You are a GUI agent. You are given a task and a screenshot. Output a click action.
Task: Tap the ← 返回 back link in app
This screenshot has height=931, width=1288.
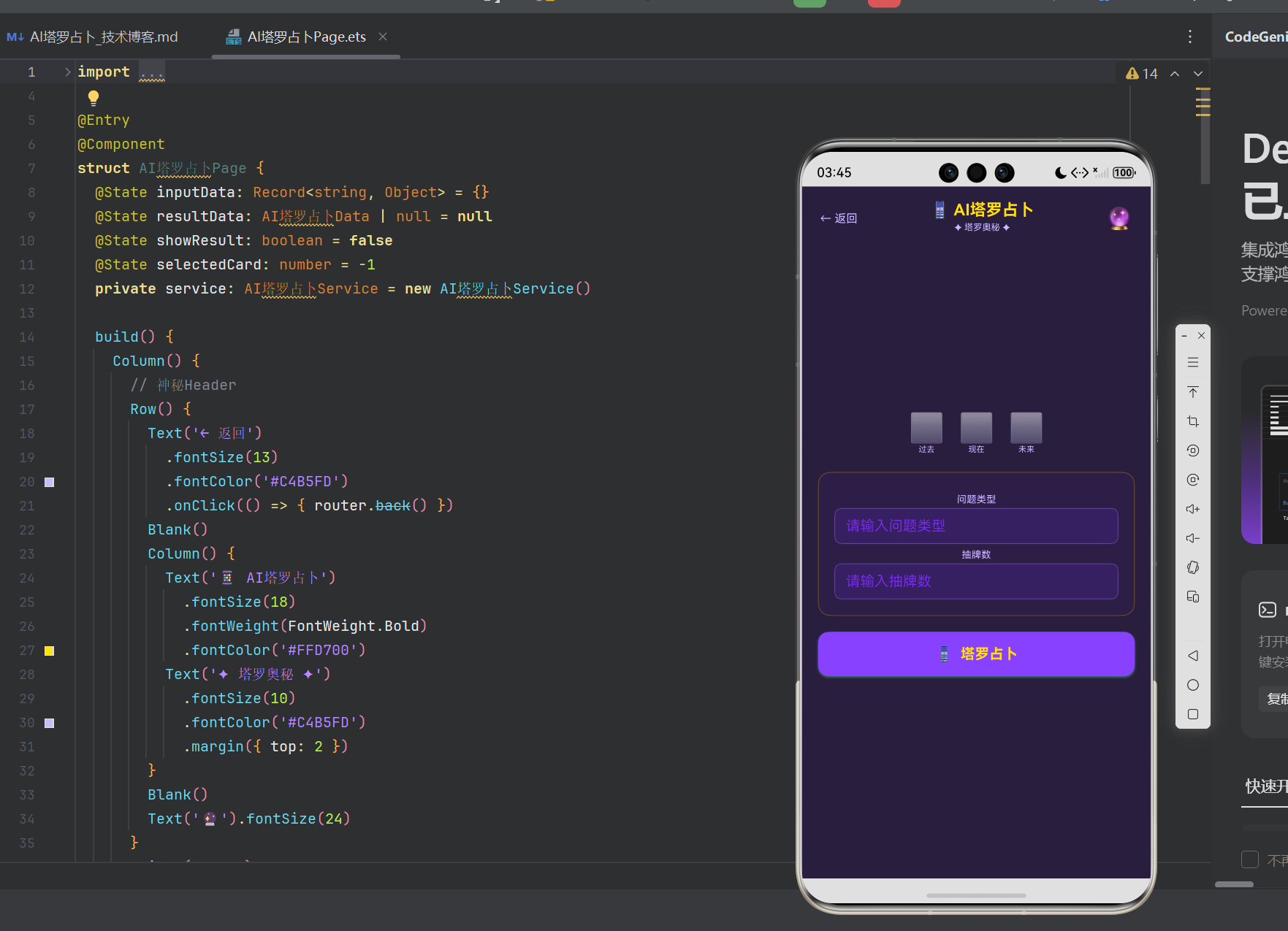tap(839, 218)
